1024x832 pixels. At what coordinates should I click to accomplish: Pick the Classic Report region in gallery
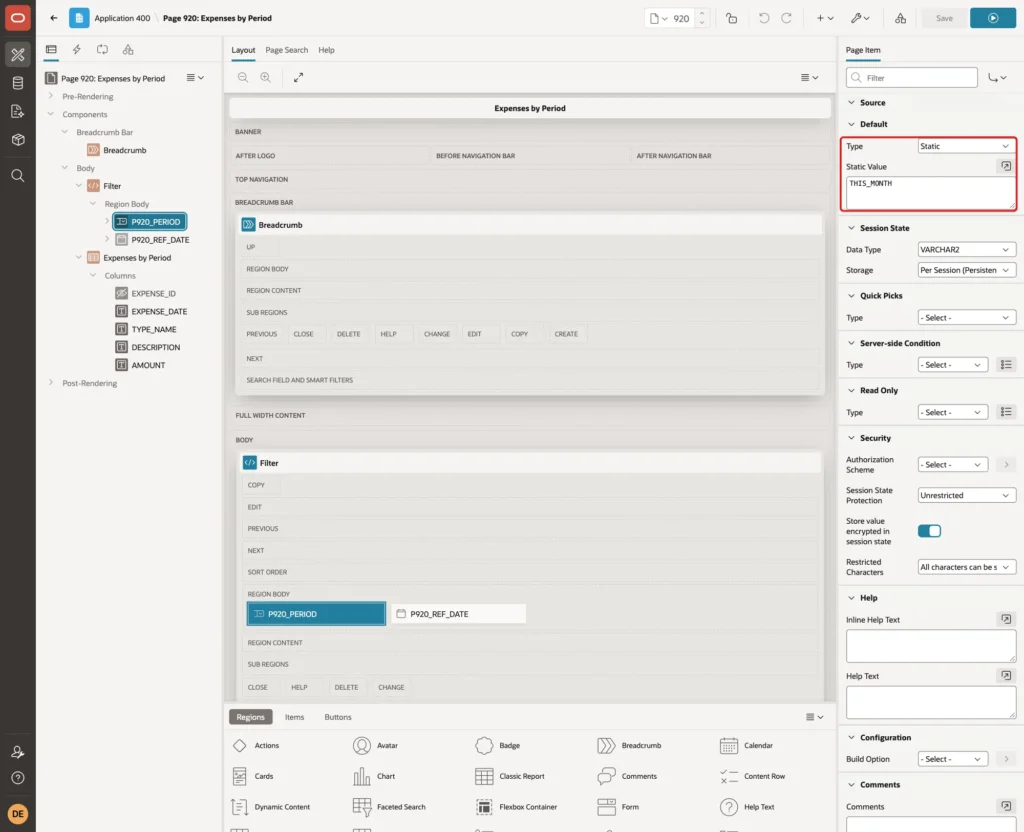[x=511, y=776]
